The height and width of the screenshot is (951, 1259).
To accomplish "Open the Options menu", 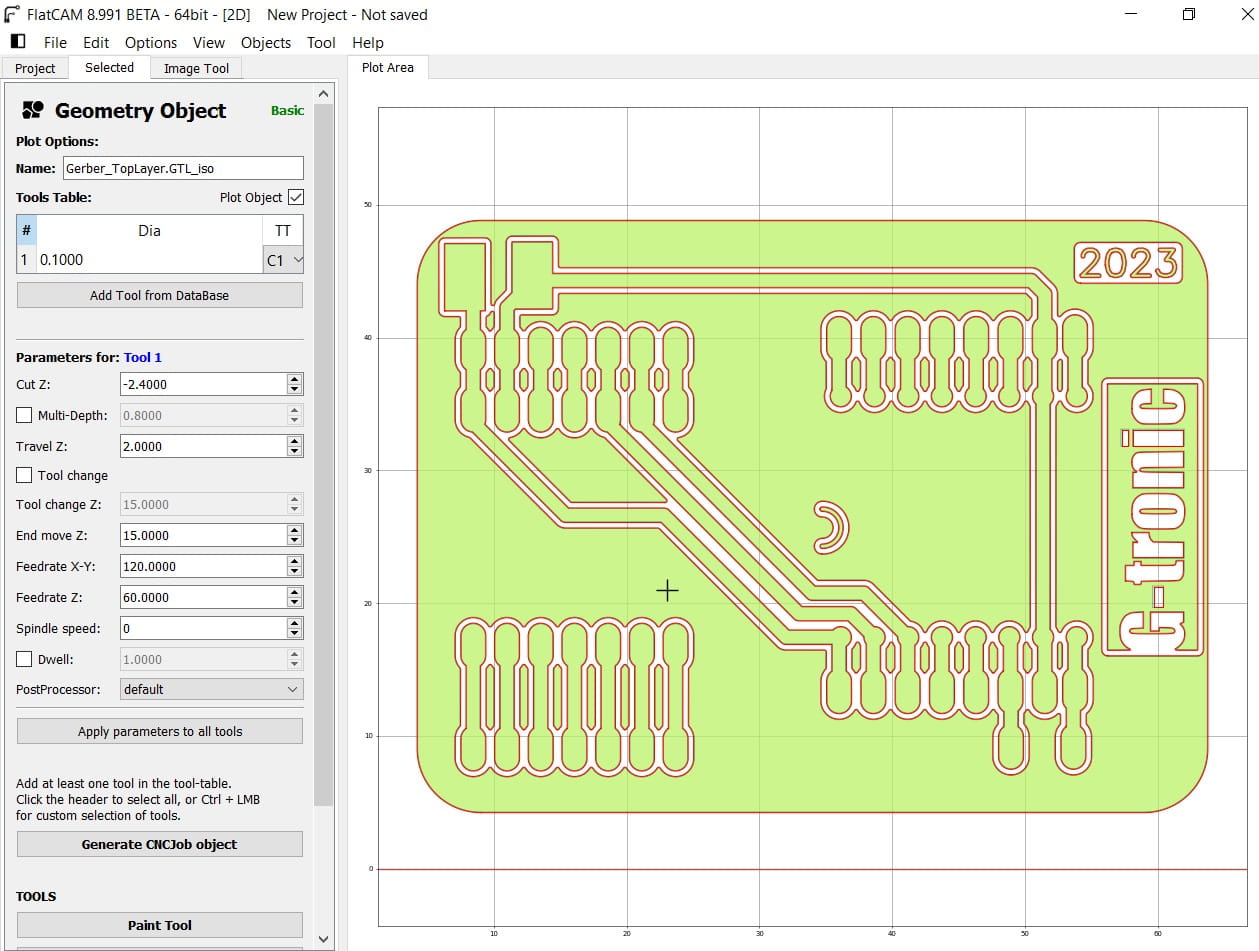I will click(150, 42).
